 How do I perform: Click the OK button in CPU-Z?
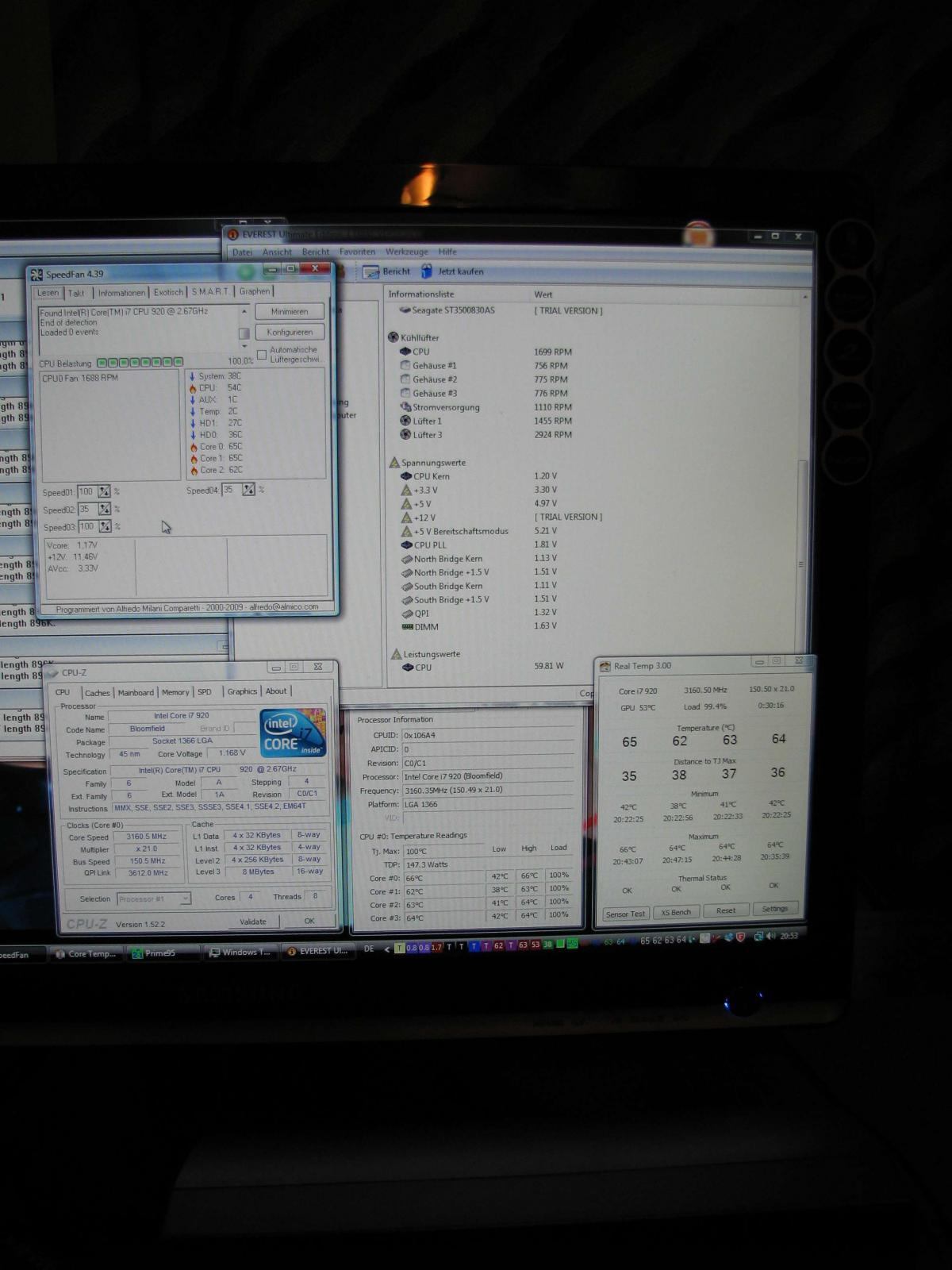[309, 921]
